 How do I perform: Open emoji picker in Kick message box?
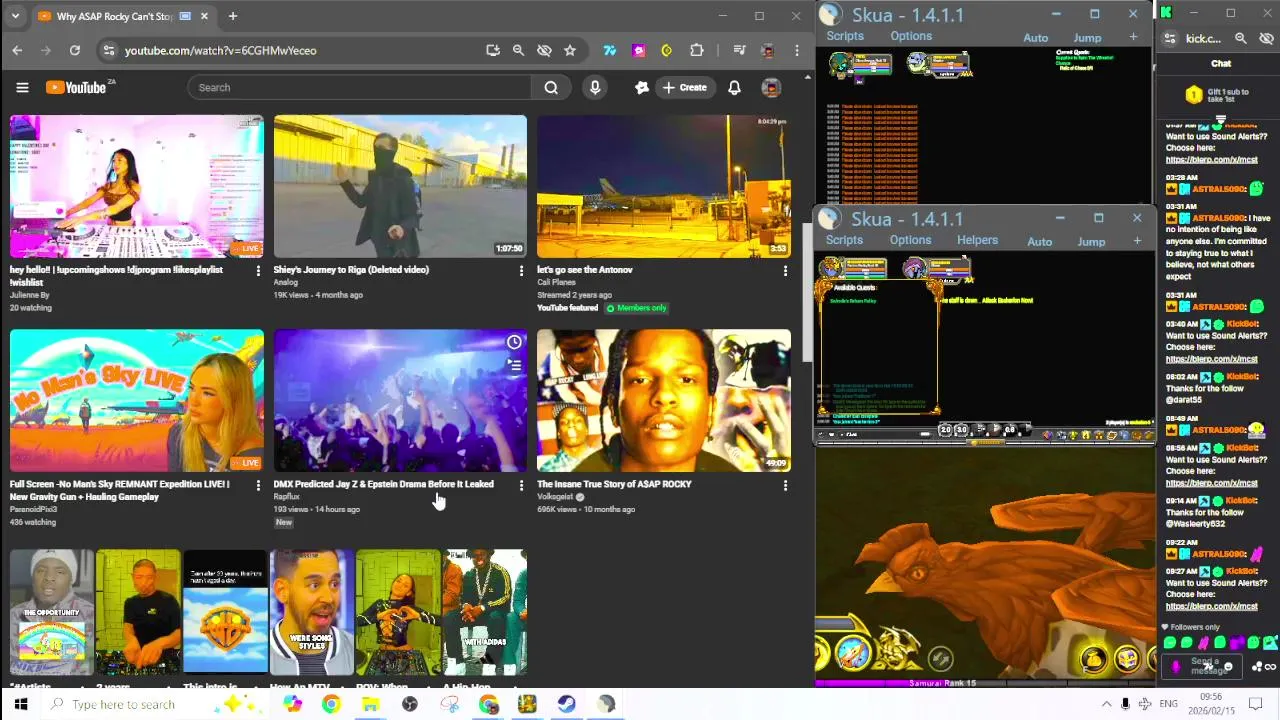click(x=1228, y=666)
